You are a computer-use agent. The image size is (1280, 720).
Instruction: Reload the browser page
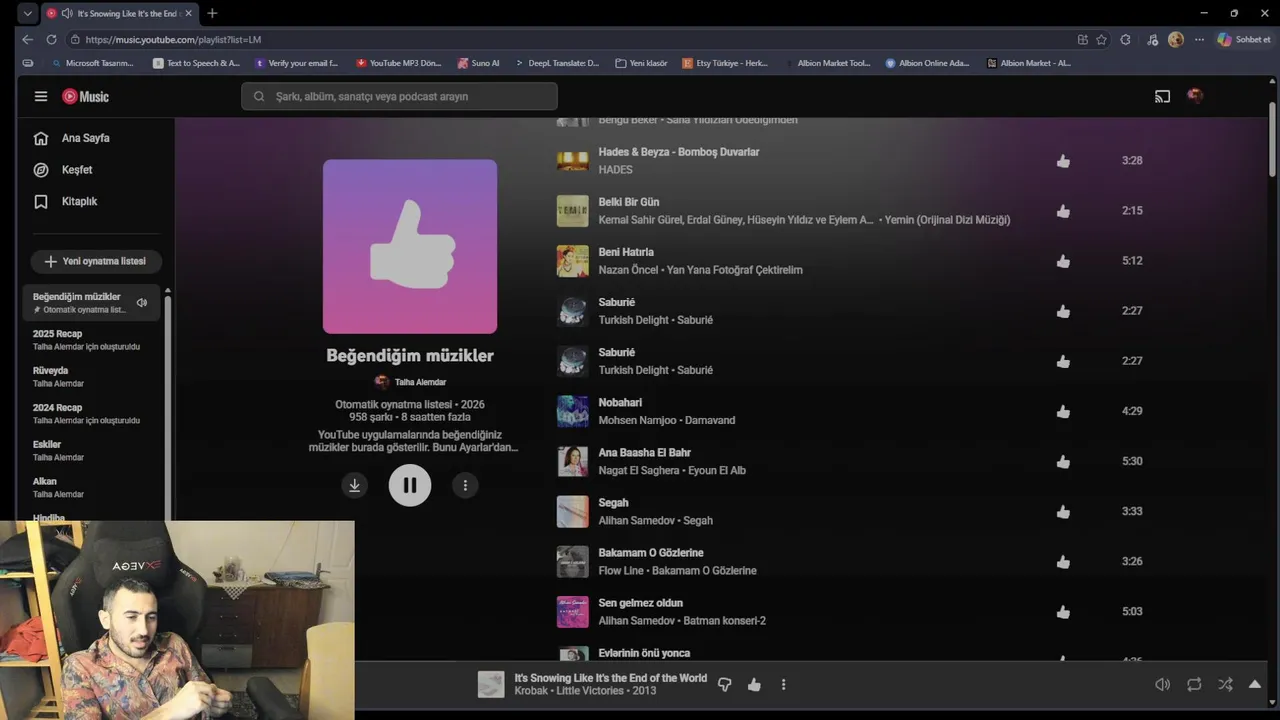pos(51,39)
